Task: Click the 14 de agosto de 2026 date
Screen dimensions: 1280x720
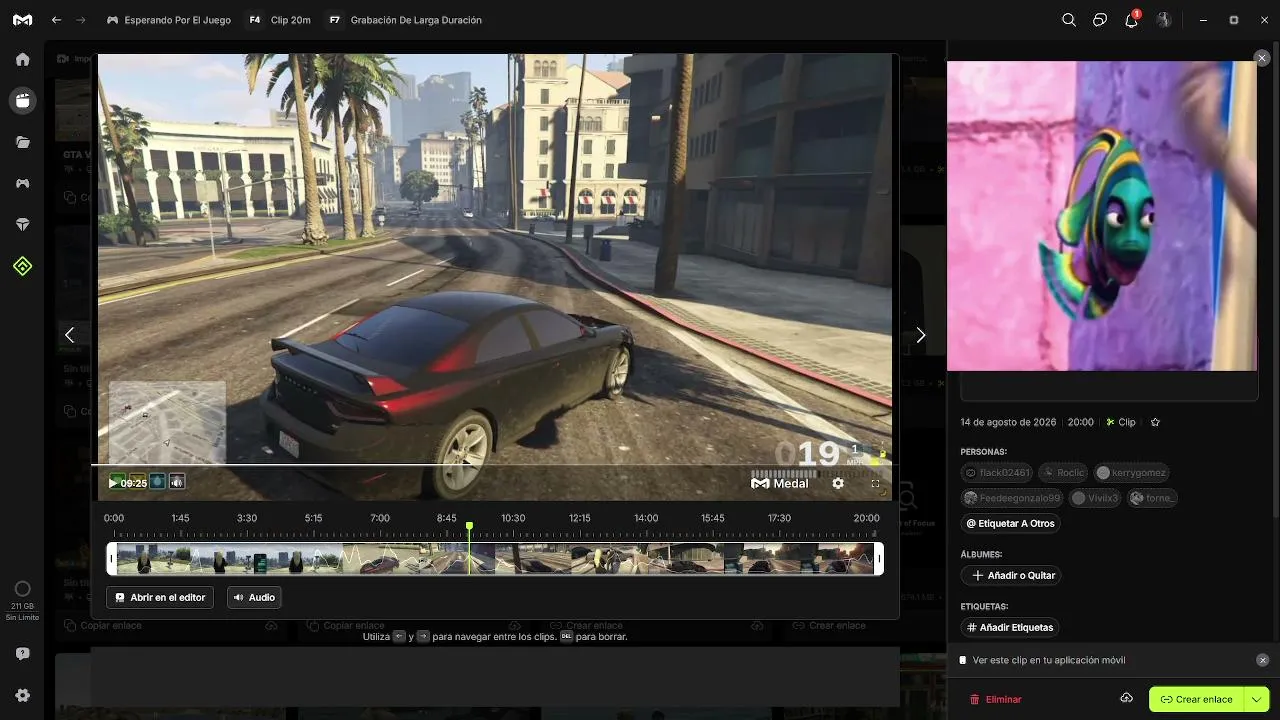Action: tap(1008, 422)
